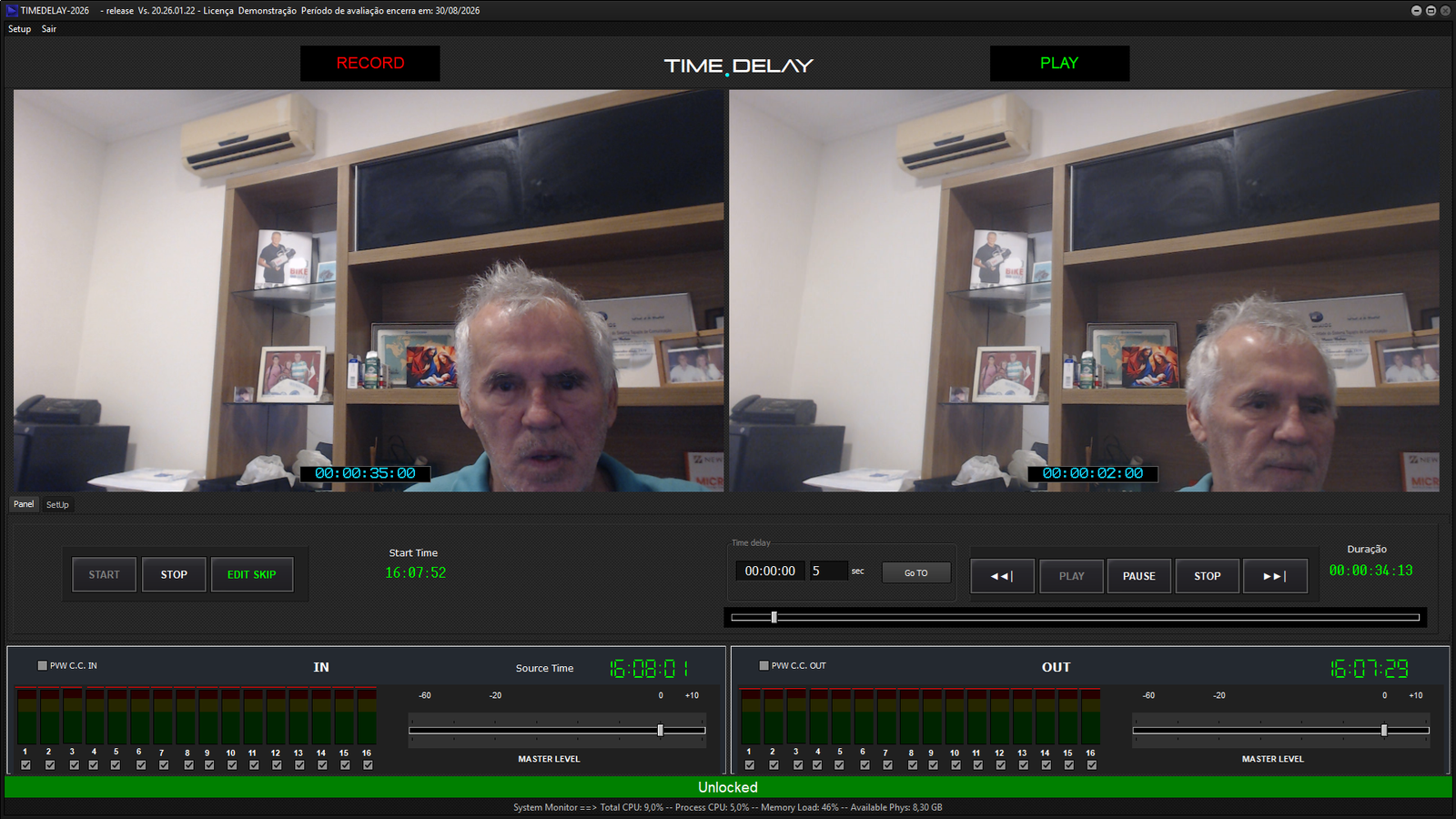Screen dimensions: 1456x819
Task: Uncheck channel 16 in the IN panel
Action: pyautogui.click(x=368, y=765)
